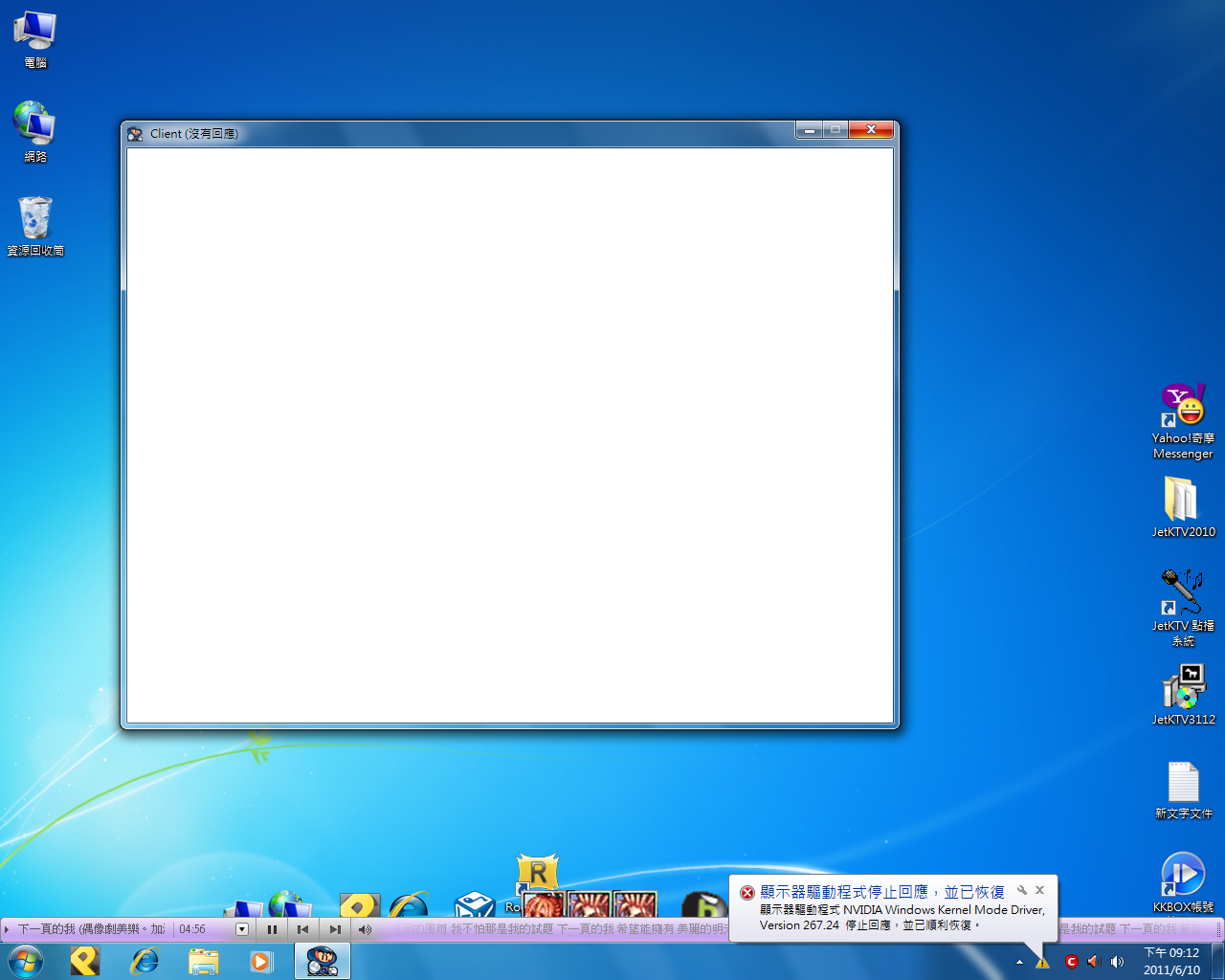Select the JetKTV2010 folder icon
This screenshot has width=1225, height=980.
(1183, 506)
